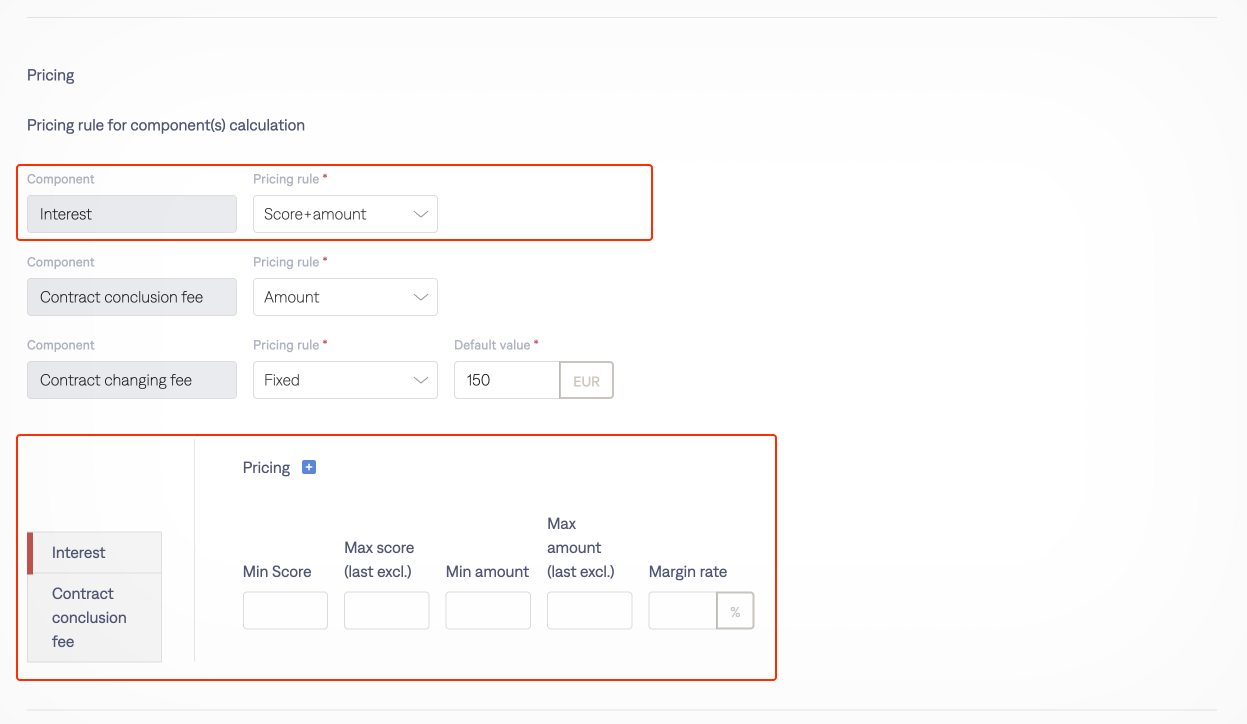
Task: Expand the Amount pricing rule dropdown
Action: pos(345,297)
